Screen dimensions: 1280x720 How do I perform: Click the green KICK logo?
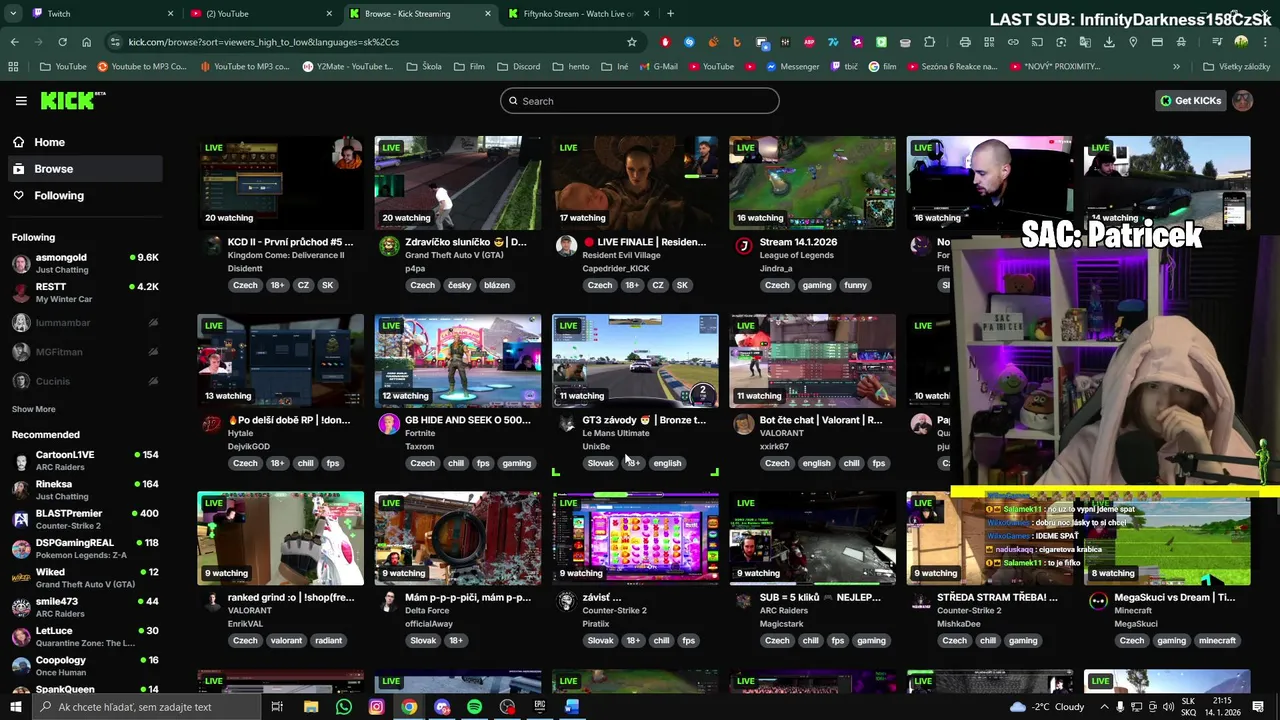coord(72,100)
